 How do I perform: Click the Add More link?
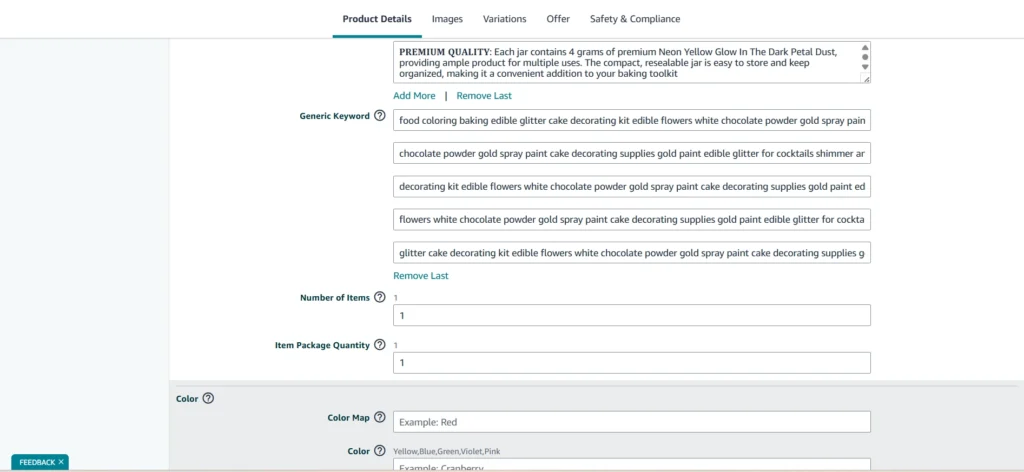414,96
